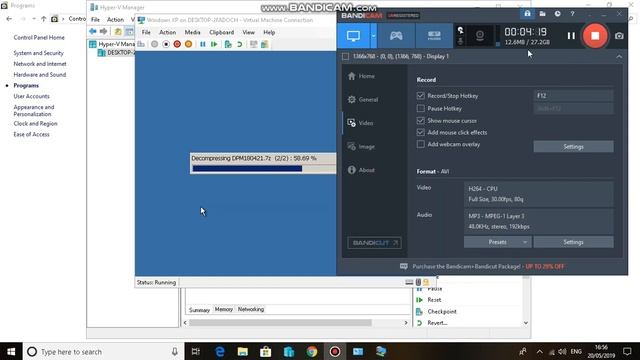The image size is (640, 360).
Task: Click Bandicam's mouse cursor effect icon
Action: [x=460, y=30]
